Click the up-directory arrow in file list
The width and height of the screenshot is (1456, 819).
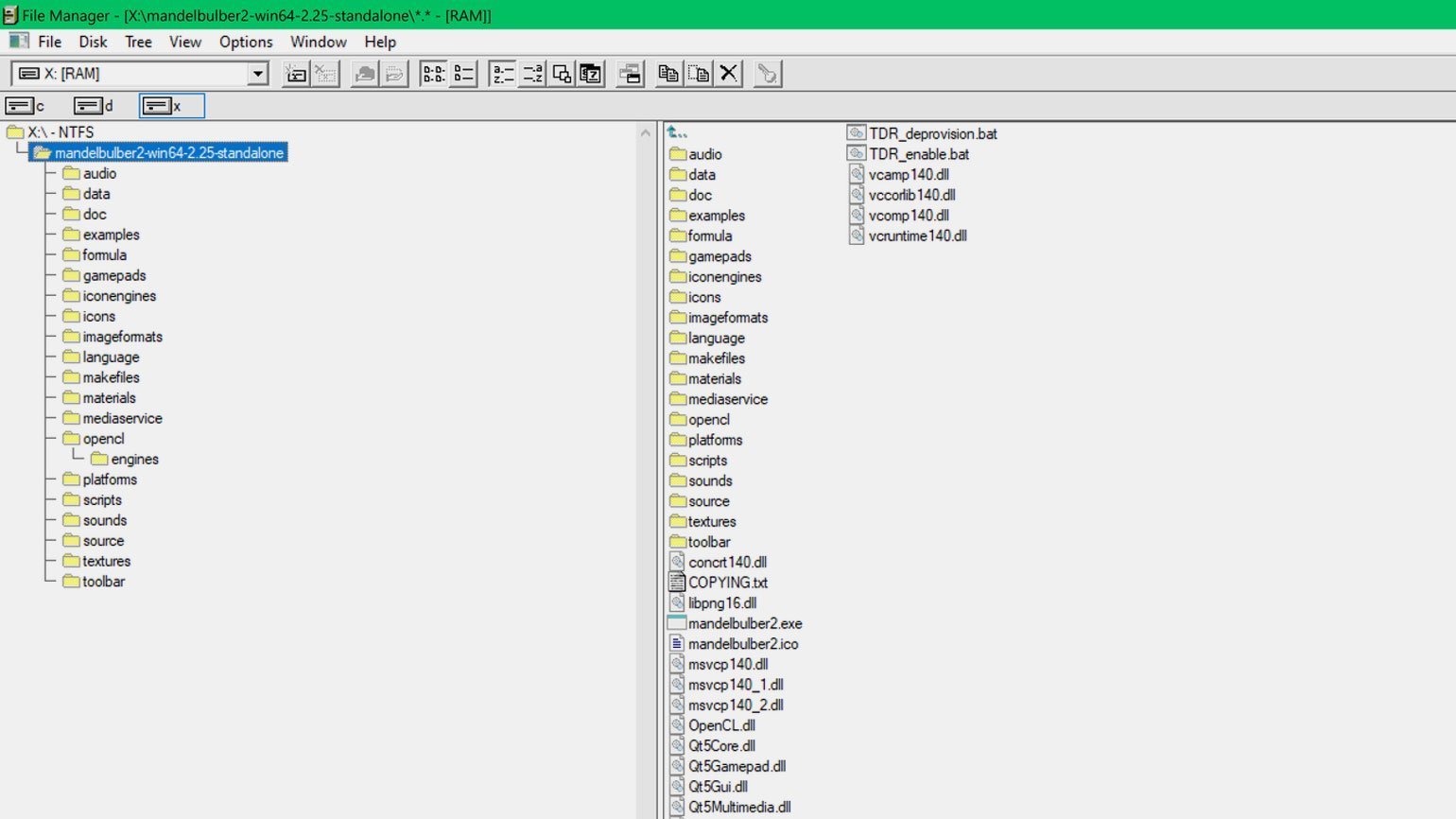click(x=677, y=133)
